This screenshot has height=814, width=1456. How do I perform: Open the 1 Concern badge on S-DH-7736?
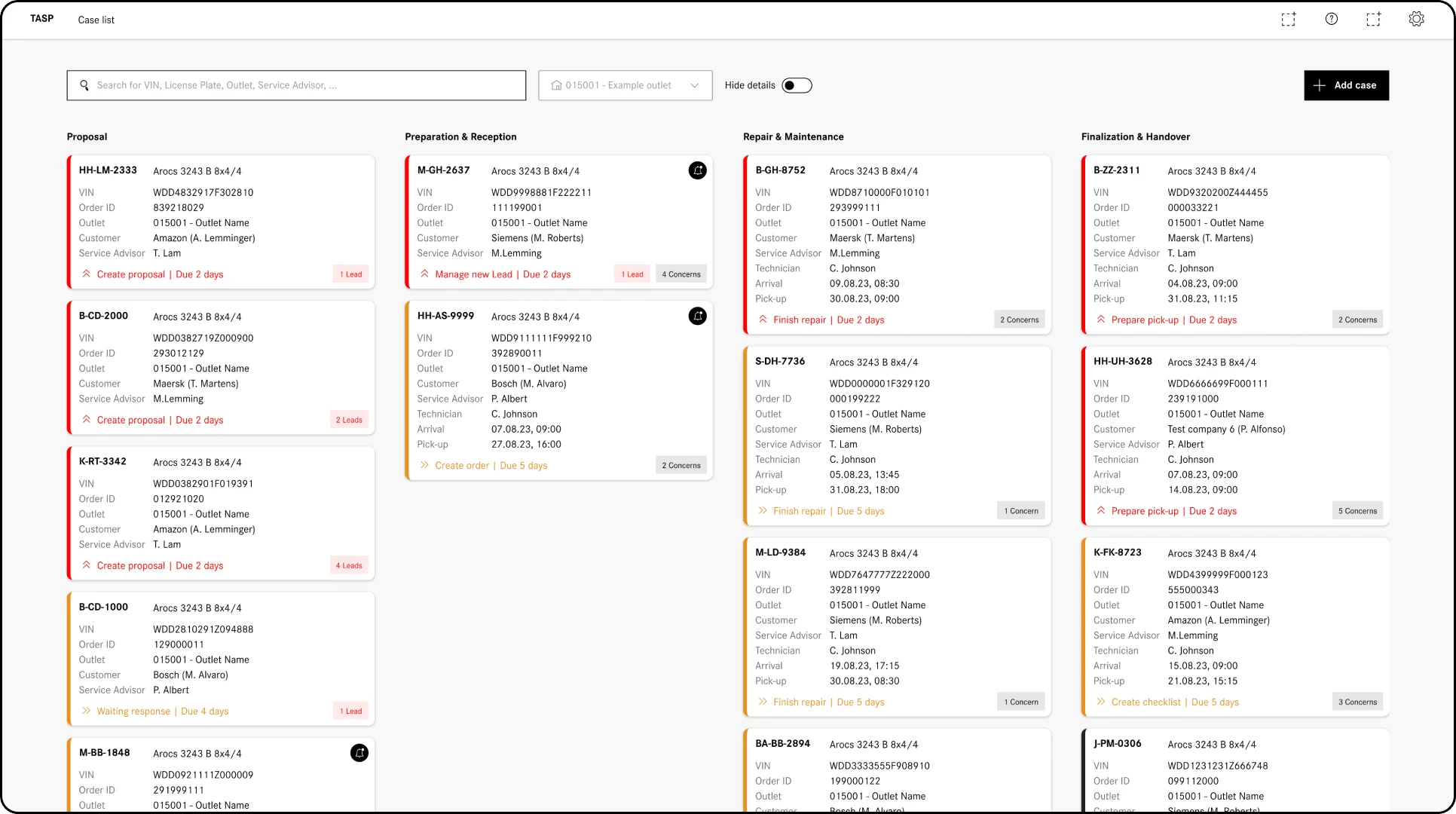pos(1021,511)
